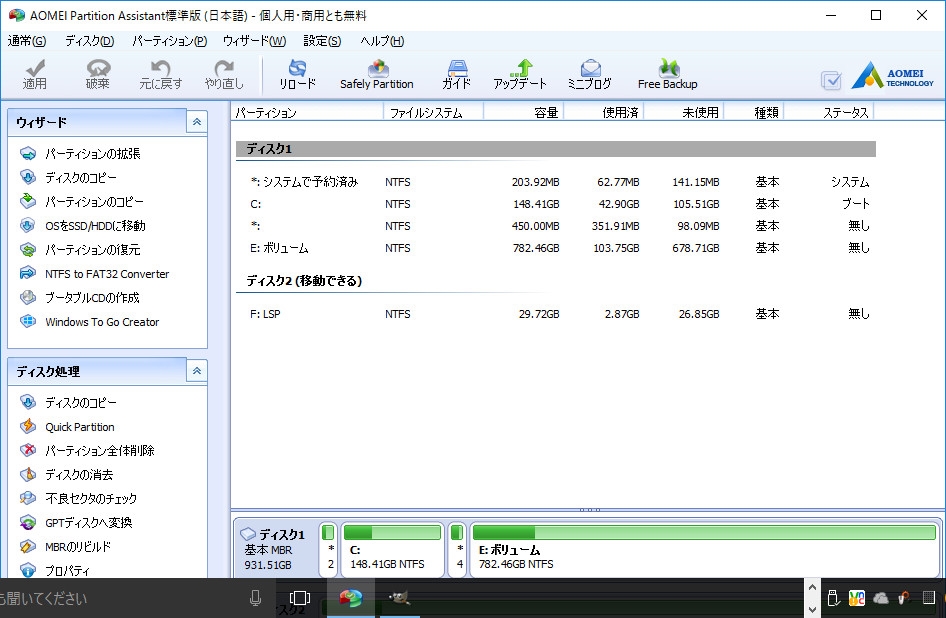Select the C: partition row in list

click(x=555, y=204)
